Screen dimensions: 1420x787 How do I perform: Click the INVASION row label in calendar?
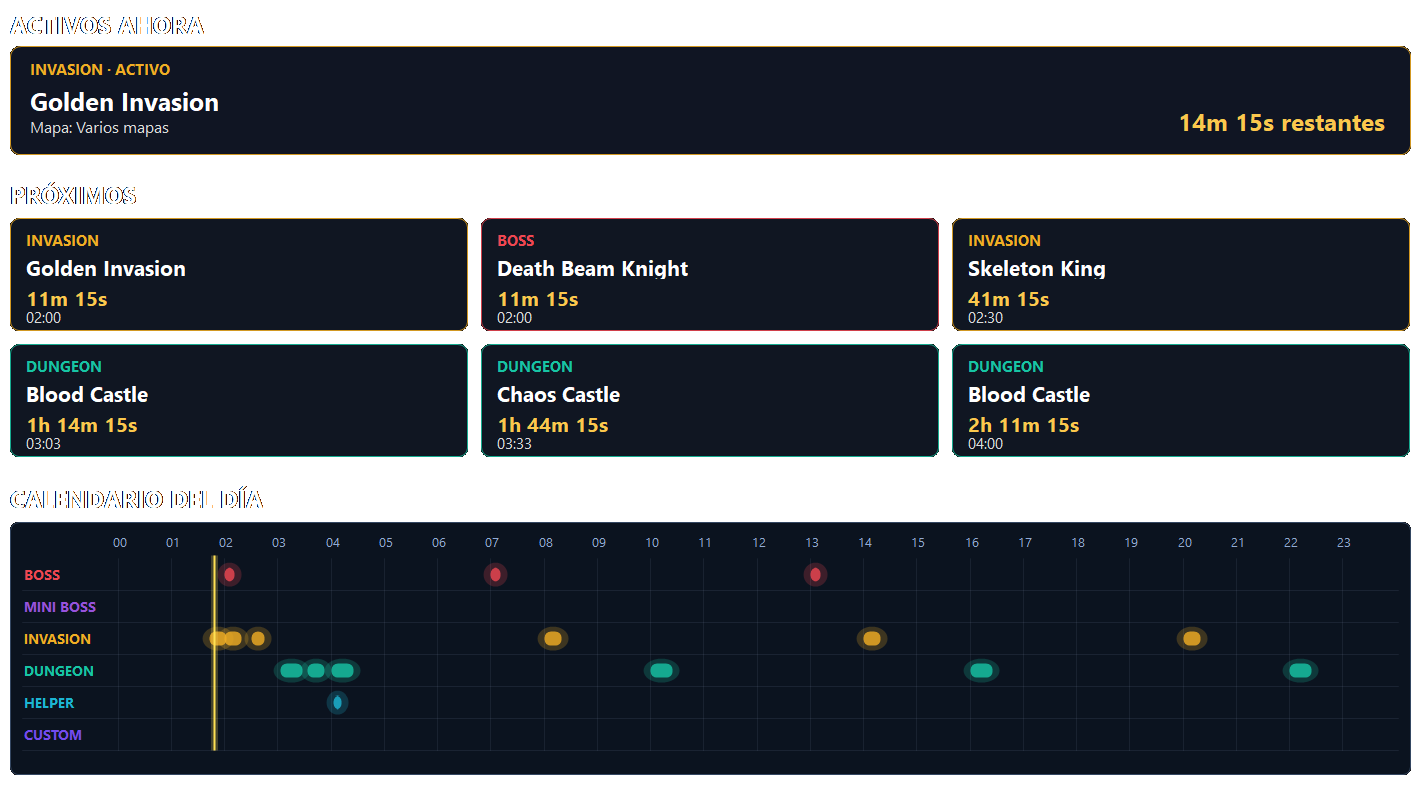point(57,639)
